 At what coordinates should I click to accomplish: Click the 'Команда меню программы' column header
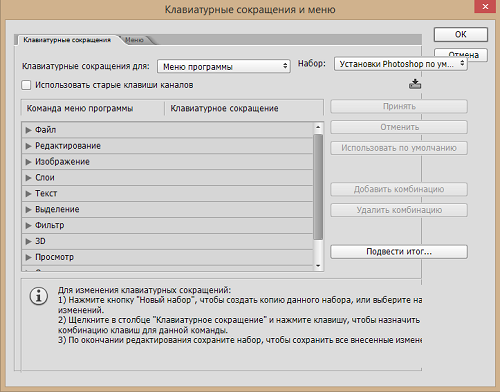93,108
